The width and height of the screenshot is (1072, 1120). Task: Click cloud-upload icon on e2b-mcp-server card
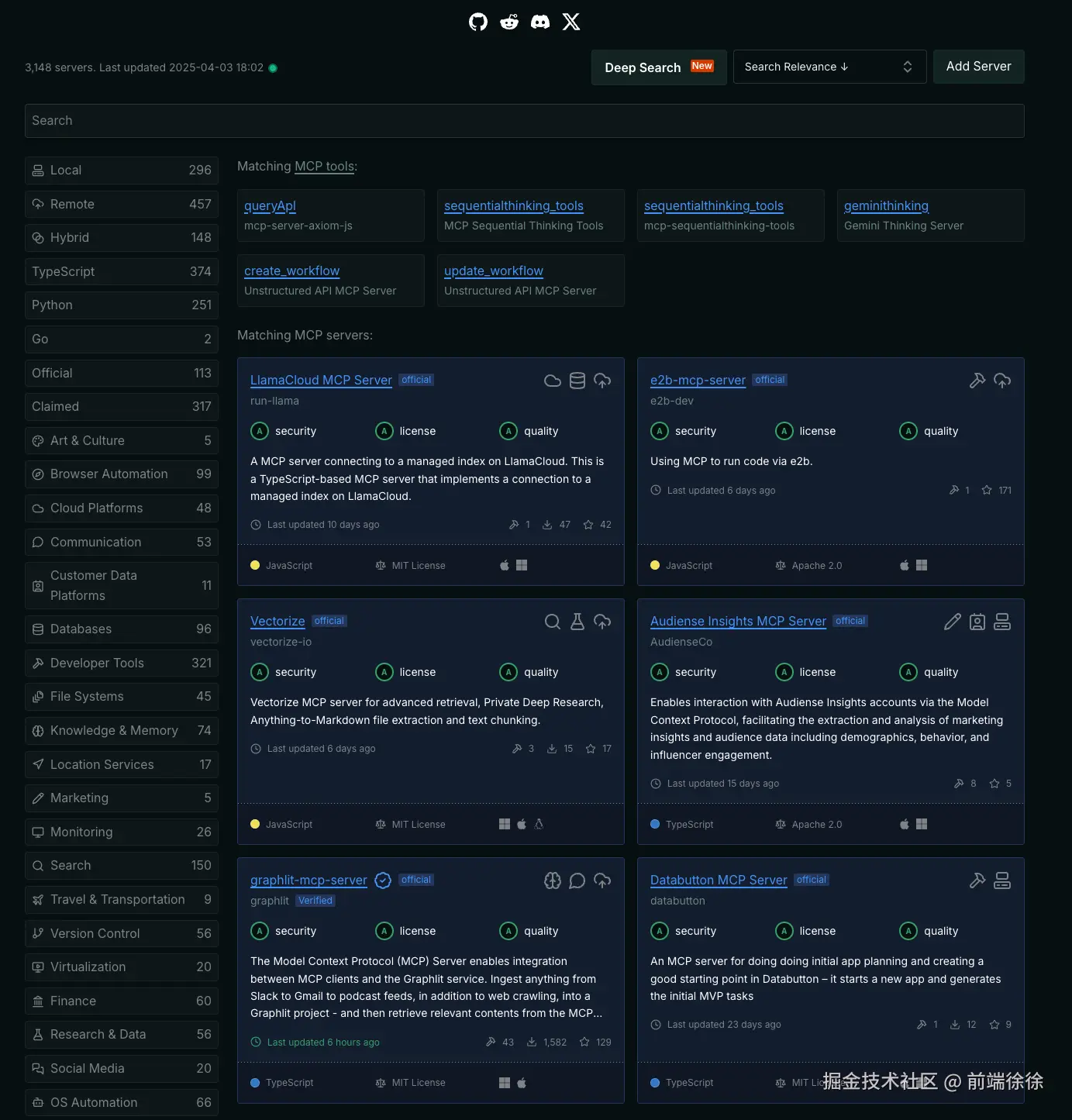(x=1002, y=381)
